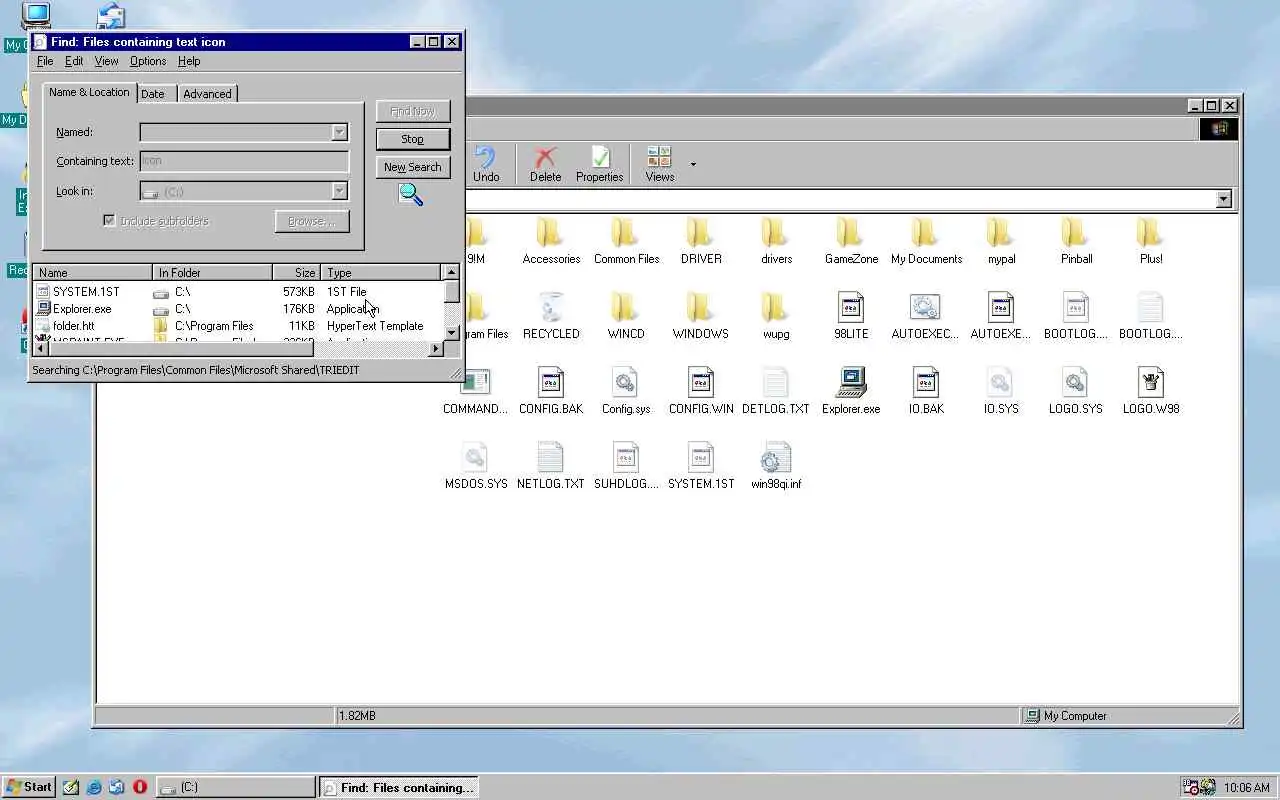Select the IO.SYS file
The height and width of the screenshot is (800, 1280).
(x=1001, y=392)
